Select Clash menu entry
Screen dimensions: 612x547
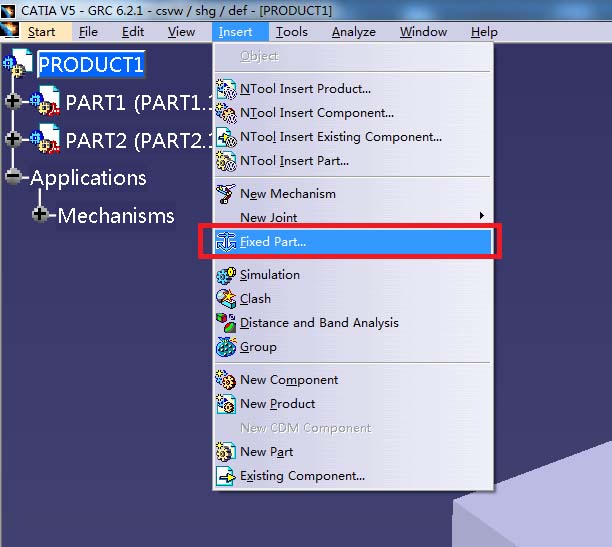[353, 299]
